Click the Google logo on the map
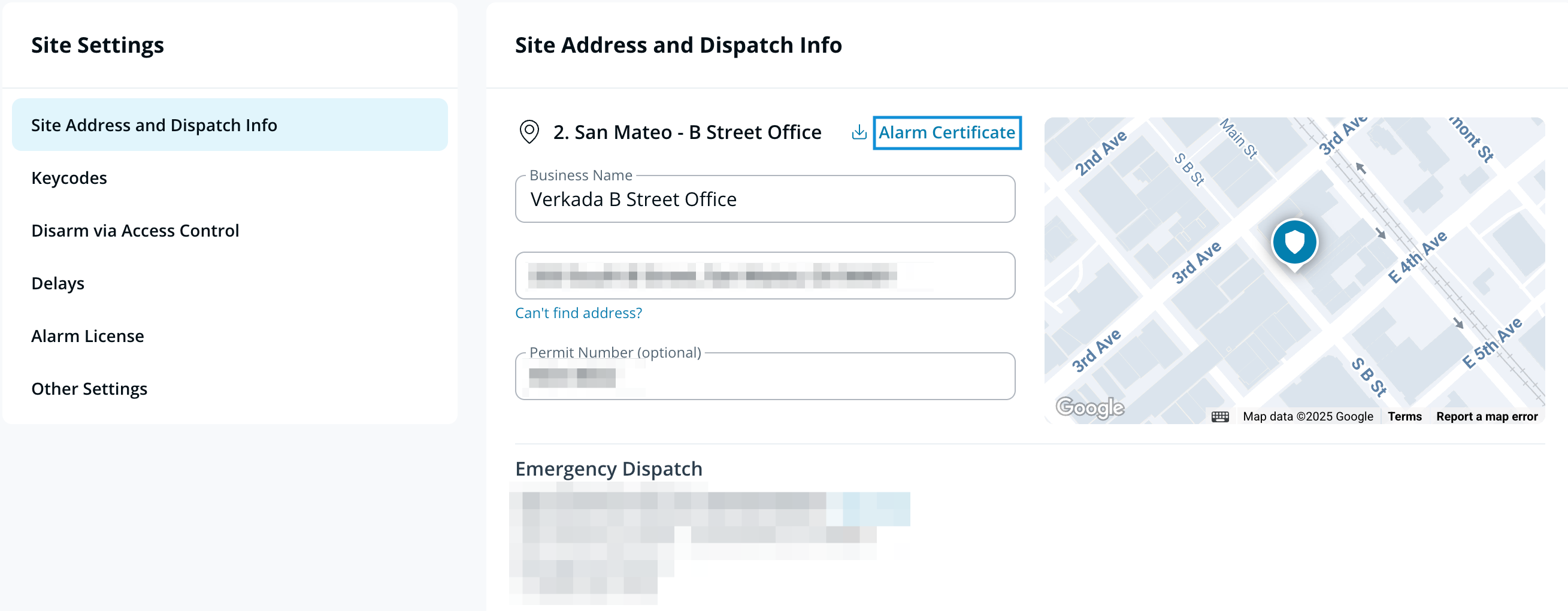 [x=1089, y=407]
